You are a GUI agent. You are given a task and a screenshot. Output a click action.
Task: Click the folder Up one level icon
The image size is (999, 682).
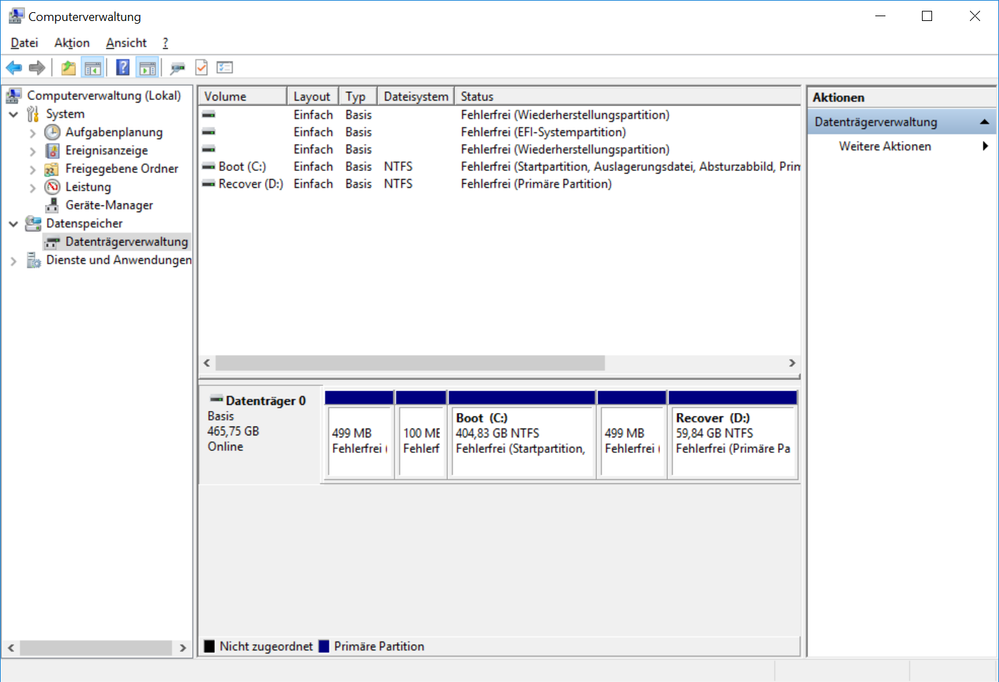tap(68, 68)
